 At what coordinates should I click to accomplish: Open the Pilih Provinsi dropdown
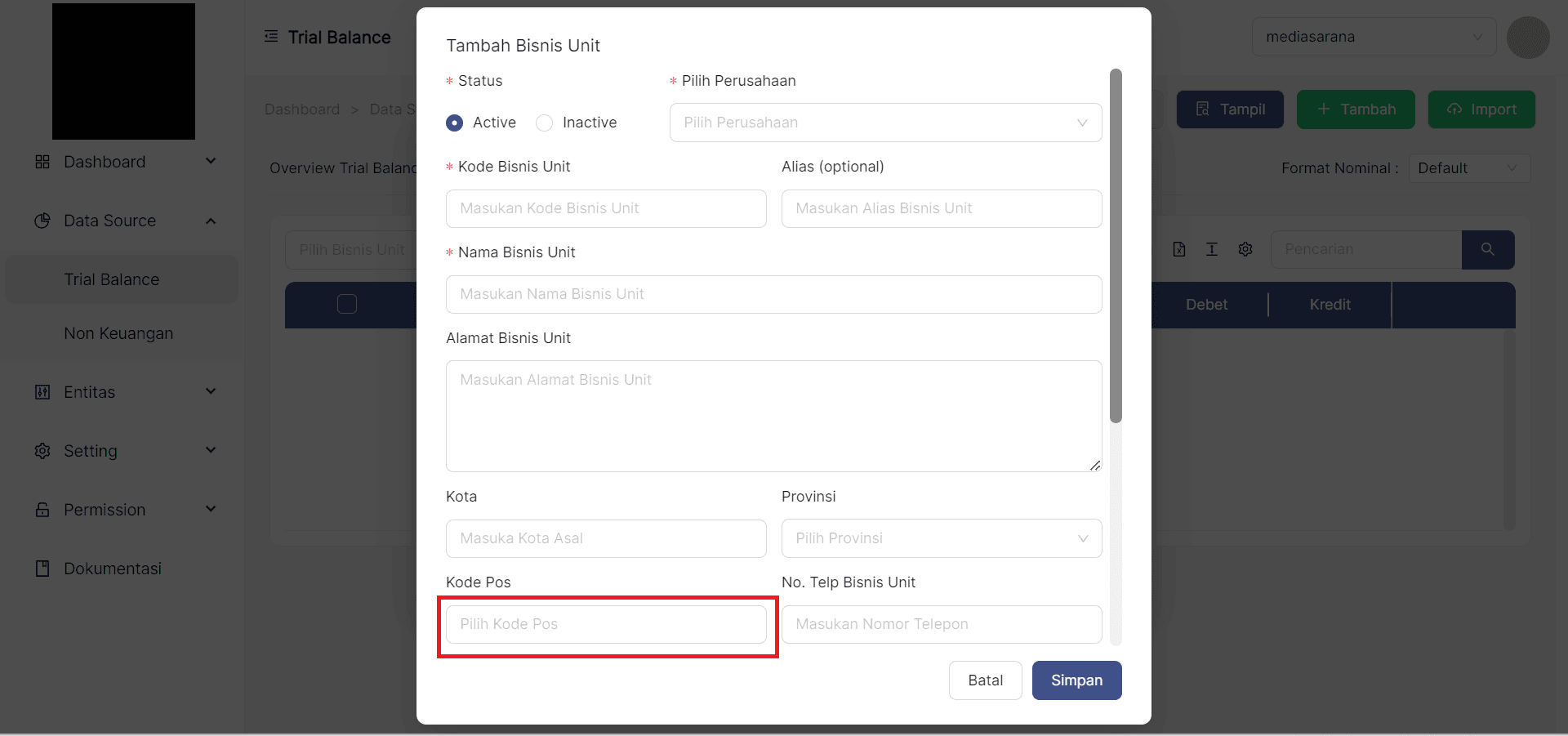[x=941, y=538]
